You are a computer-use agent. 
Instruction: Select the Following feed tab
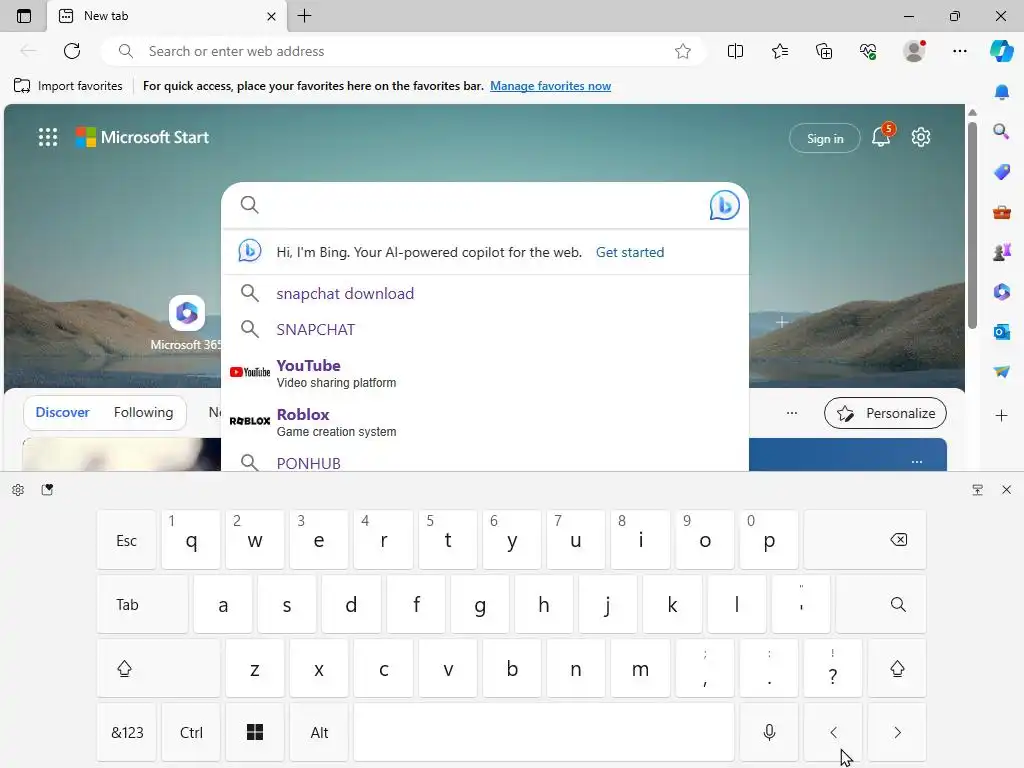pos(143,412)
